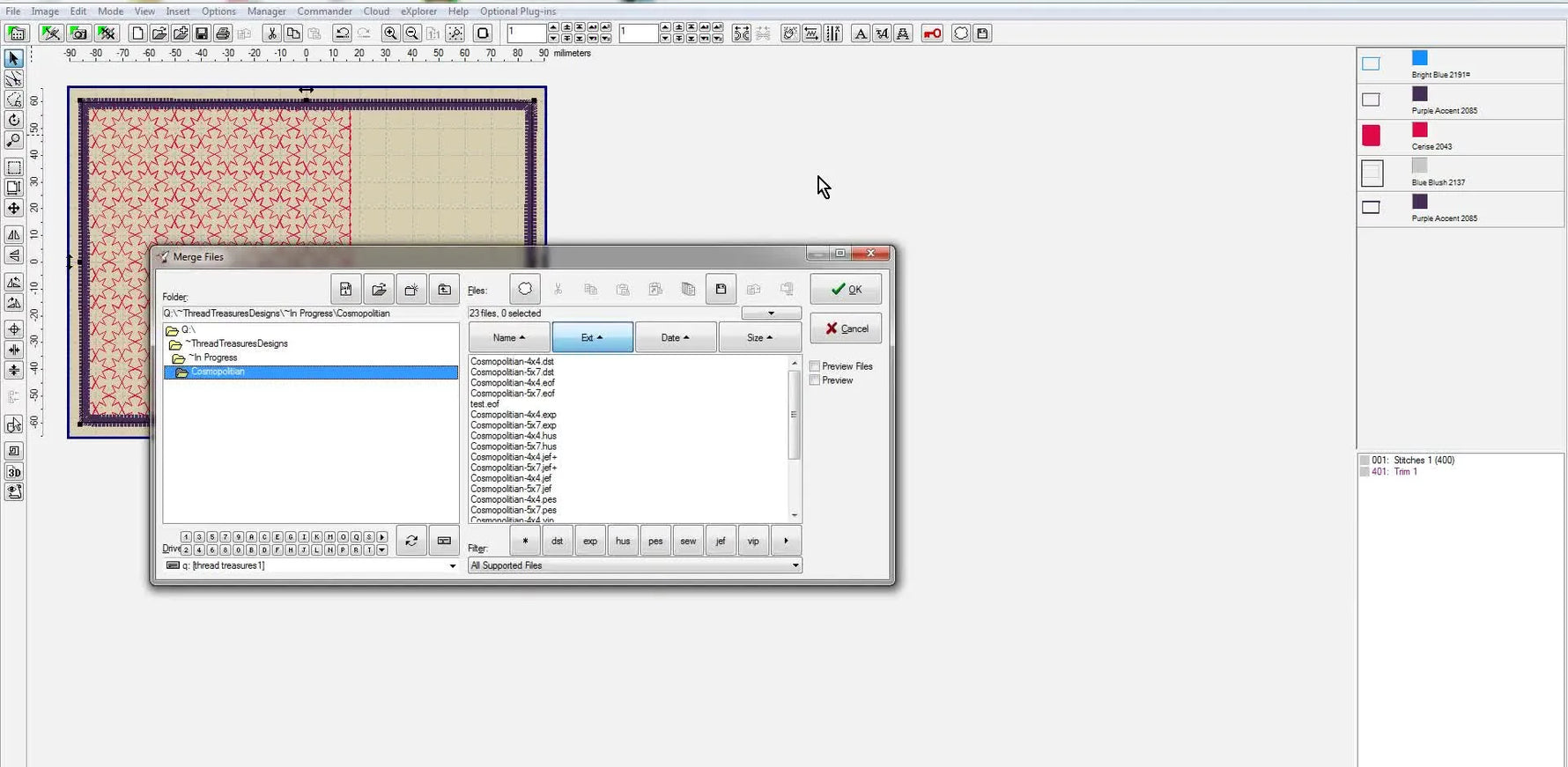Filter files by jef extension
Image resolution: width=1568 pixels, height=767 pixels.
pyautogui.click(x=721, y=541)
